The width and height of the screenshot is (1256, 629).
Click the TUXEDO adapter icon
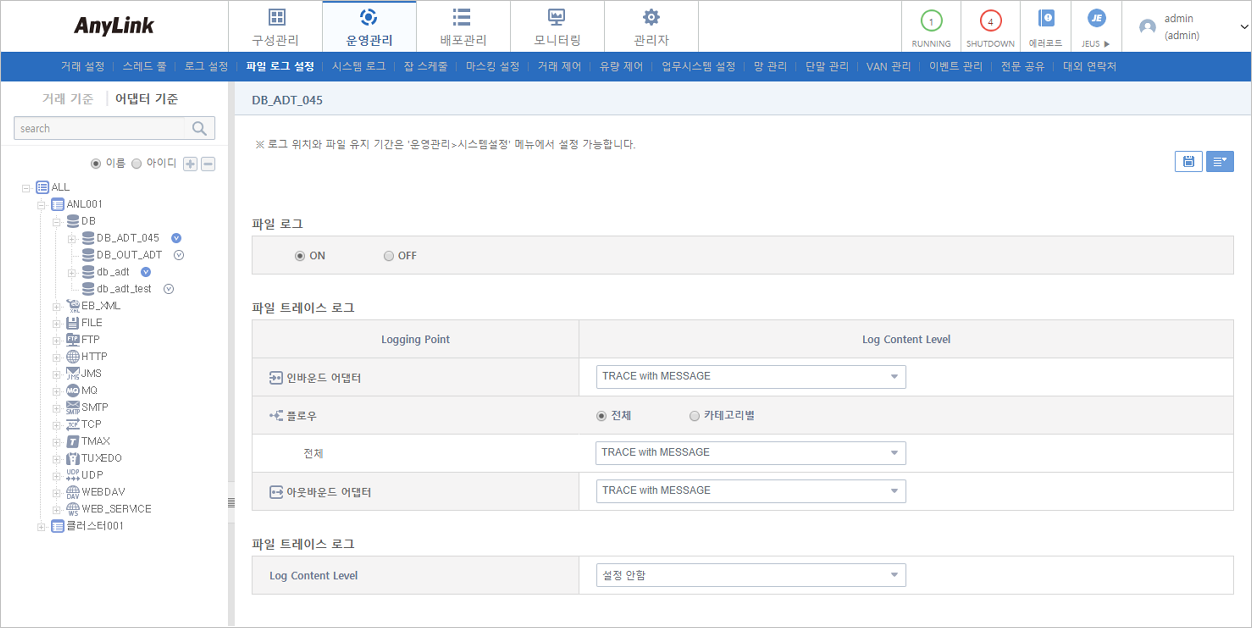coord(72,458)
